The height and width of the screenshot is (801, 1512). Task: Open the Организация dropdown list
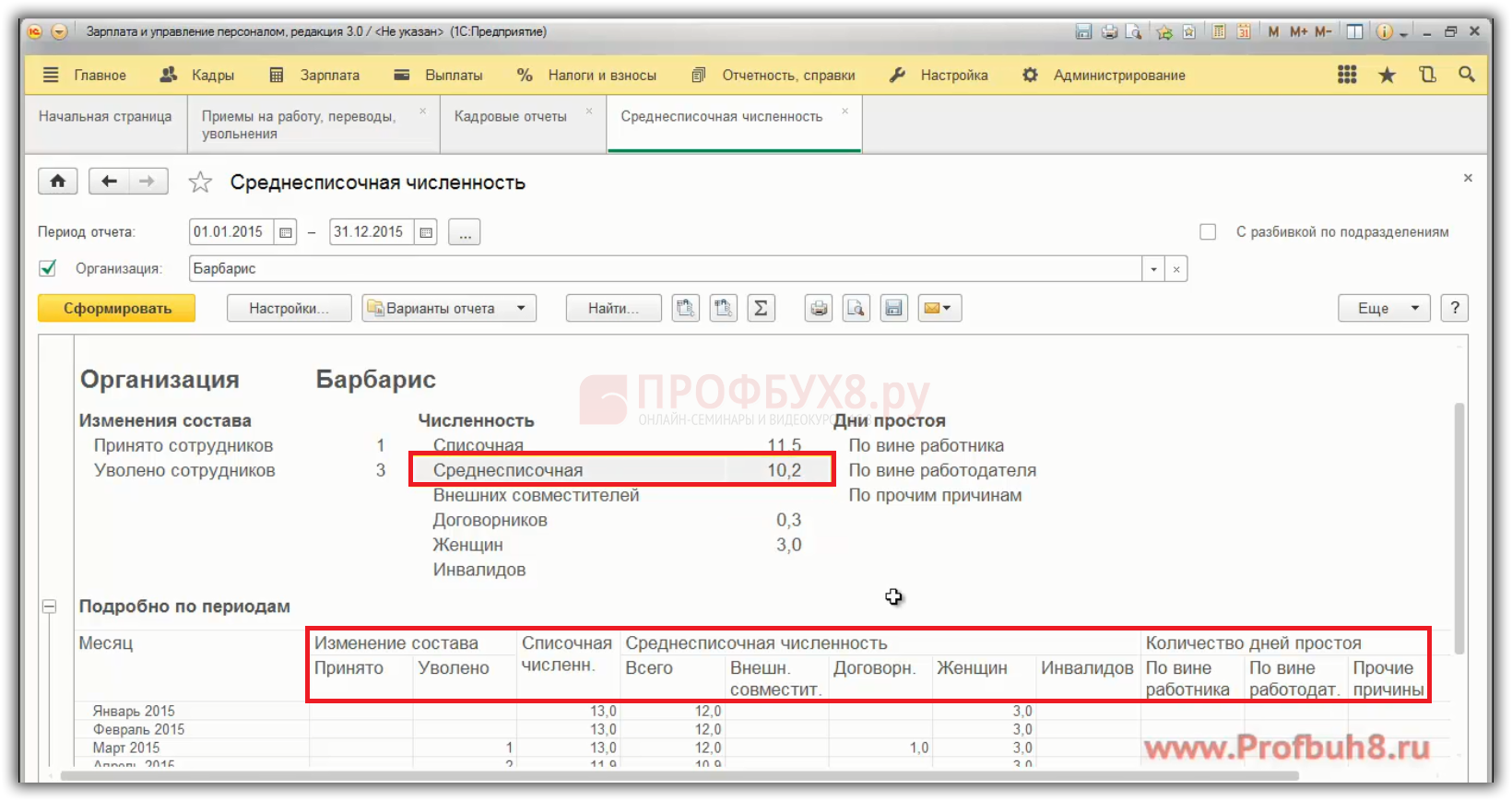1153,269
